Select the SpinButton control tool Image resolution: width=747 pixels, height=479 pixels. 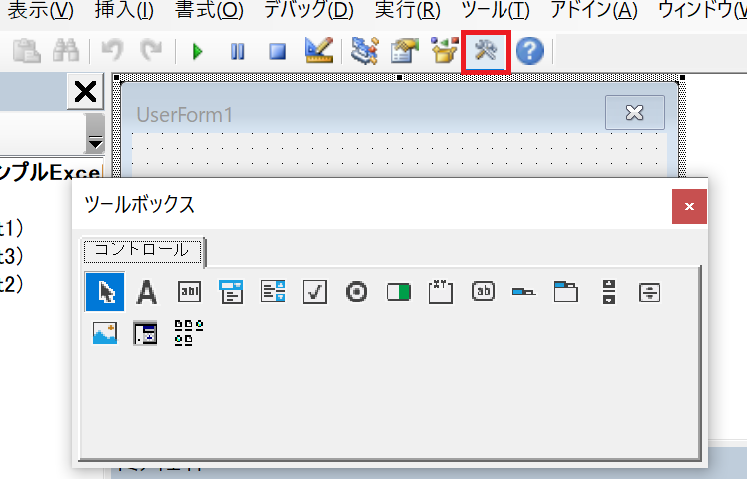(650, 292)
